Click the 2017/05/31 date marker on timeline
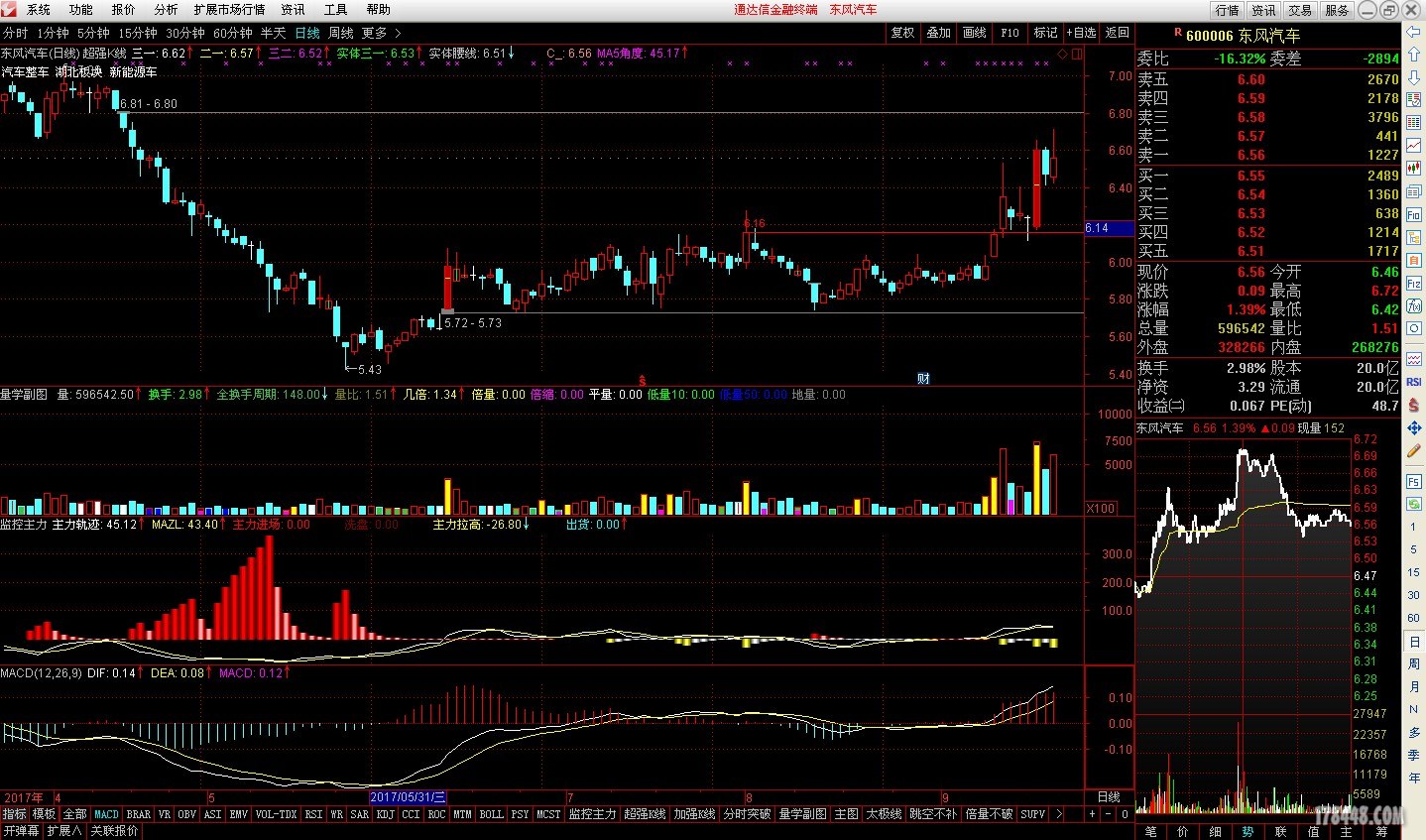 click(408, 797)
